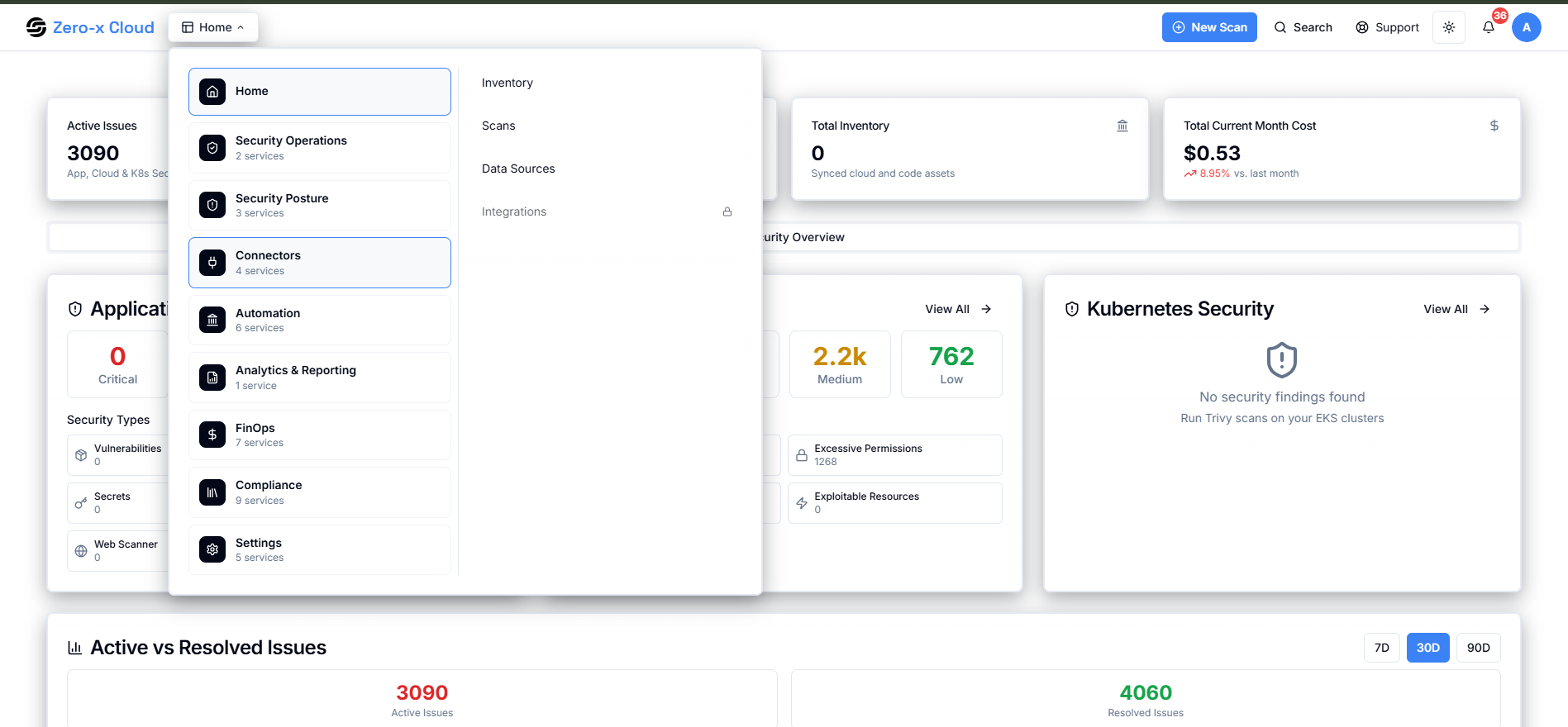Click the Medium 2.2k severity card
Image resolution: width=1568 pixels, height=727 pixels.
tap(840, 364)
